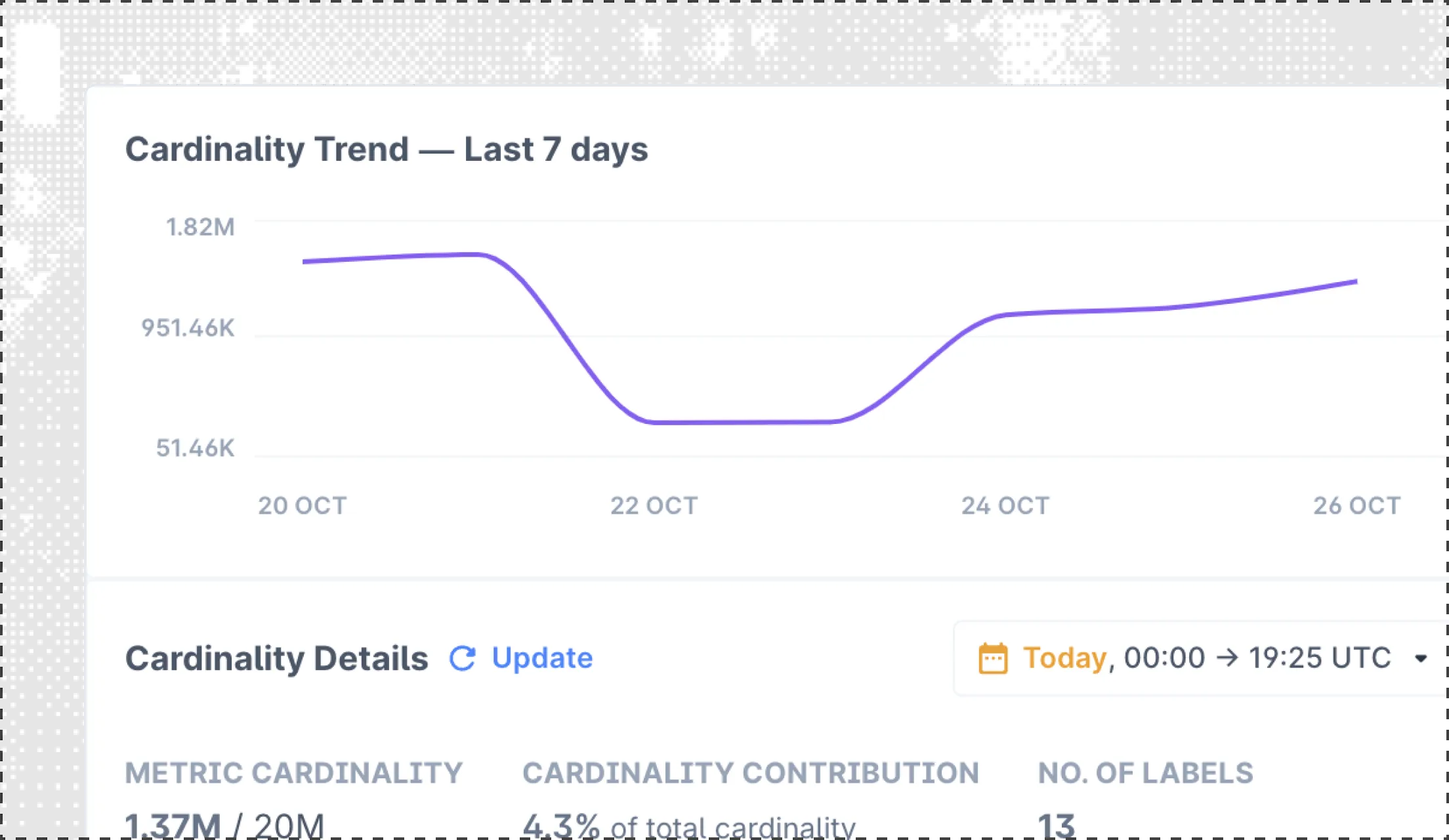Click the METRIC CARDINALITY label
This screenshot has width=1449, height=840.
click(x=294, y=773)
